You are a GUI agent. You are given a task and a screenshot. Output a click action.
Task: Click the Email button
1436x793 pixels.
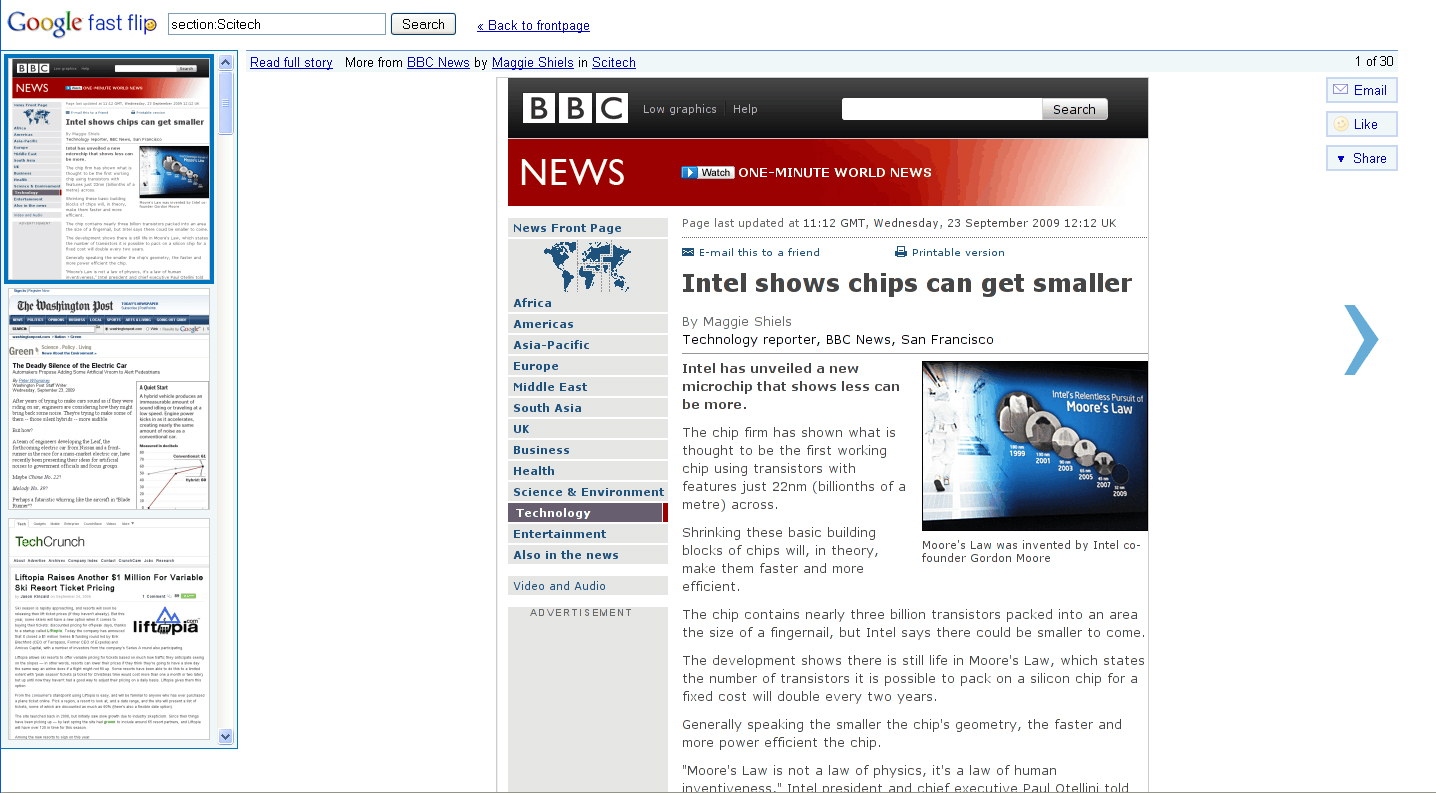(x=1361, y=90)
